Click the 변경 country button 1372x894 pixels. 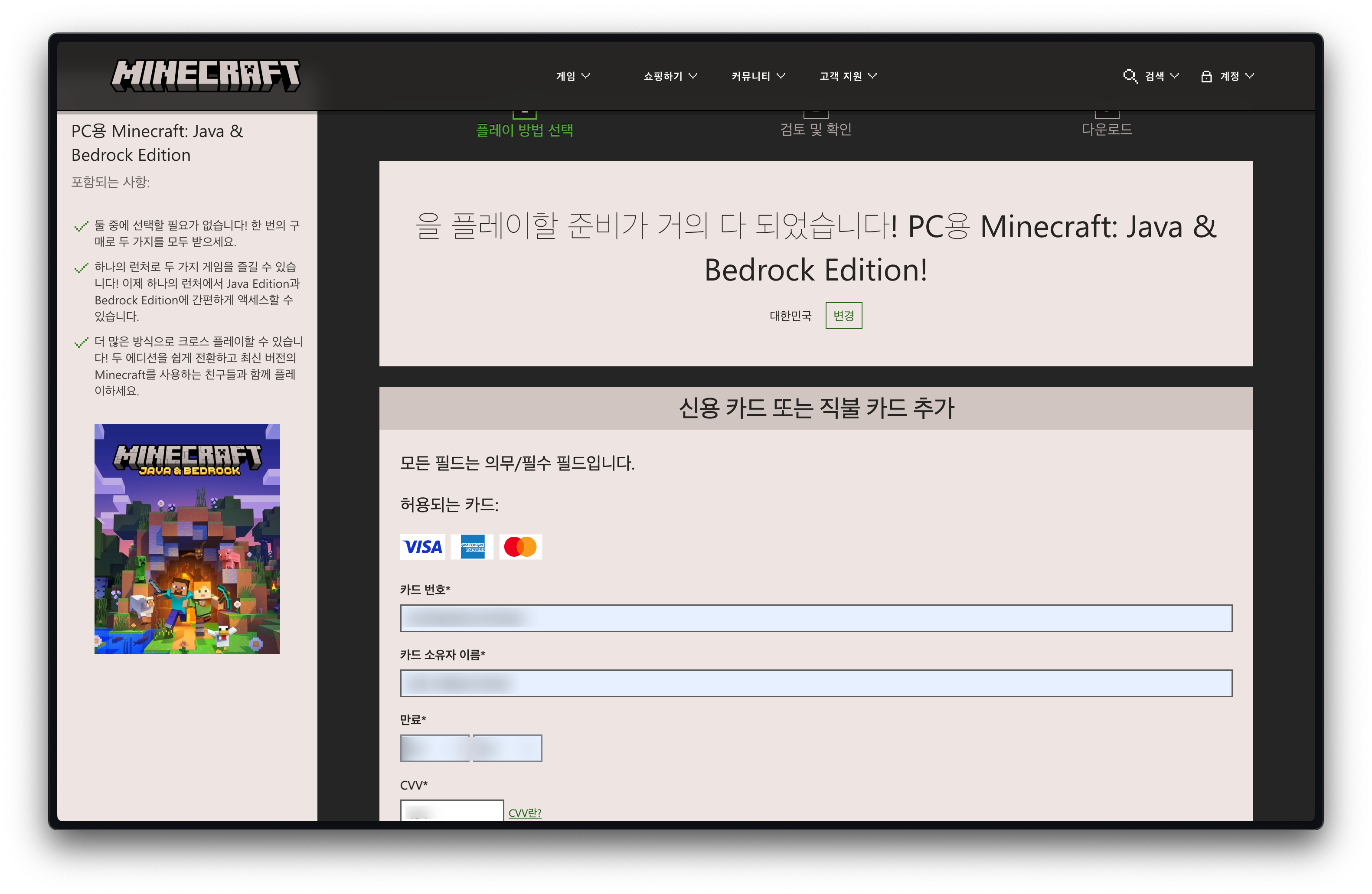pos(843,315)
